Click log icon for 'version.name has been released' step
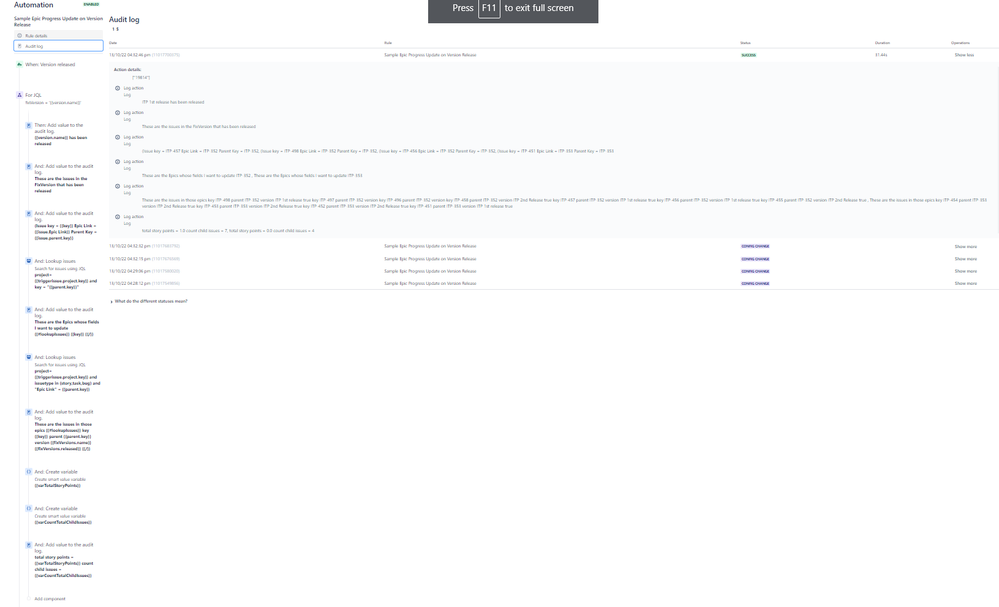Viewport: 999px width, 607px height. [29, 125]
